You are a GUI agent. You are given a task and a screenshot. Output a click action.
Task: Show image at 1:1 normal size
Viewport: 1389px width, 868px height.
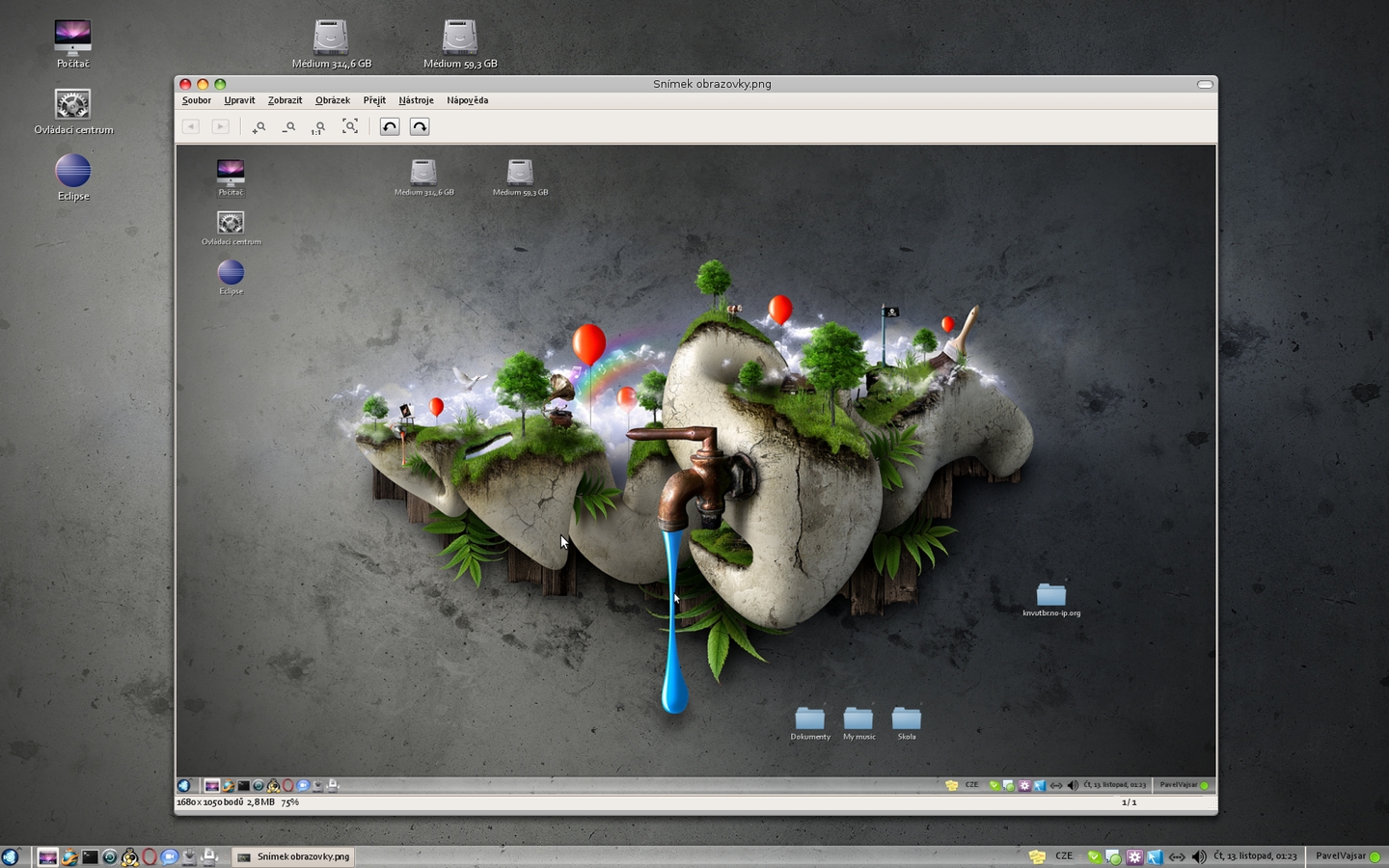click(318, 127)
